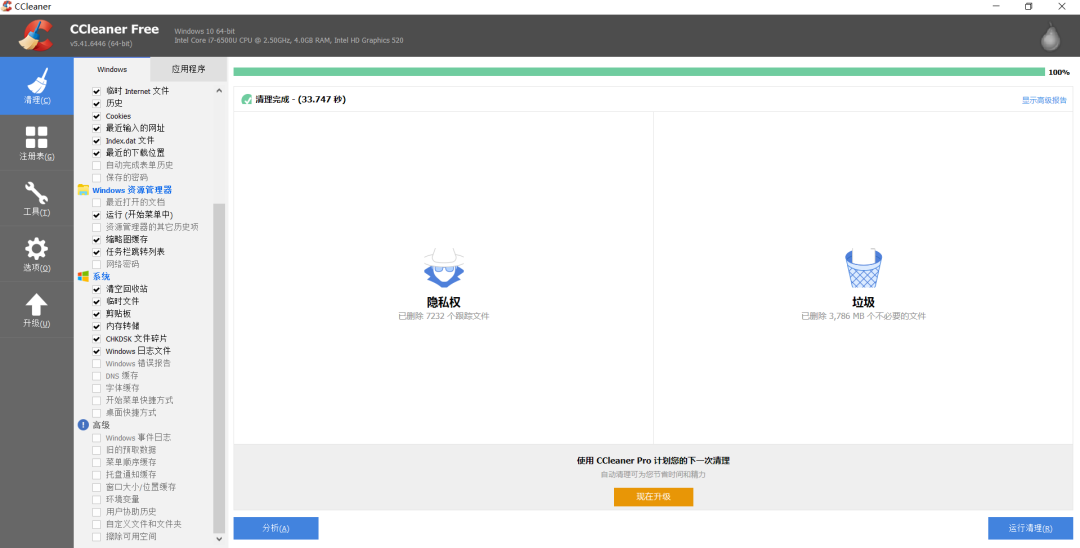Click the pear icon in header
Screen dimensions: 1080x548
pos(1049,37)
